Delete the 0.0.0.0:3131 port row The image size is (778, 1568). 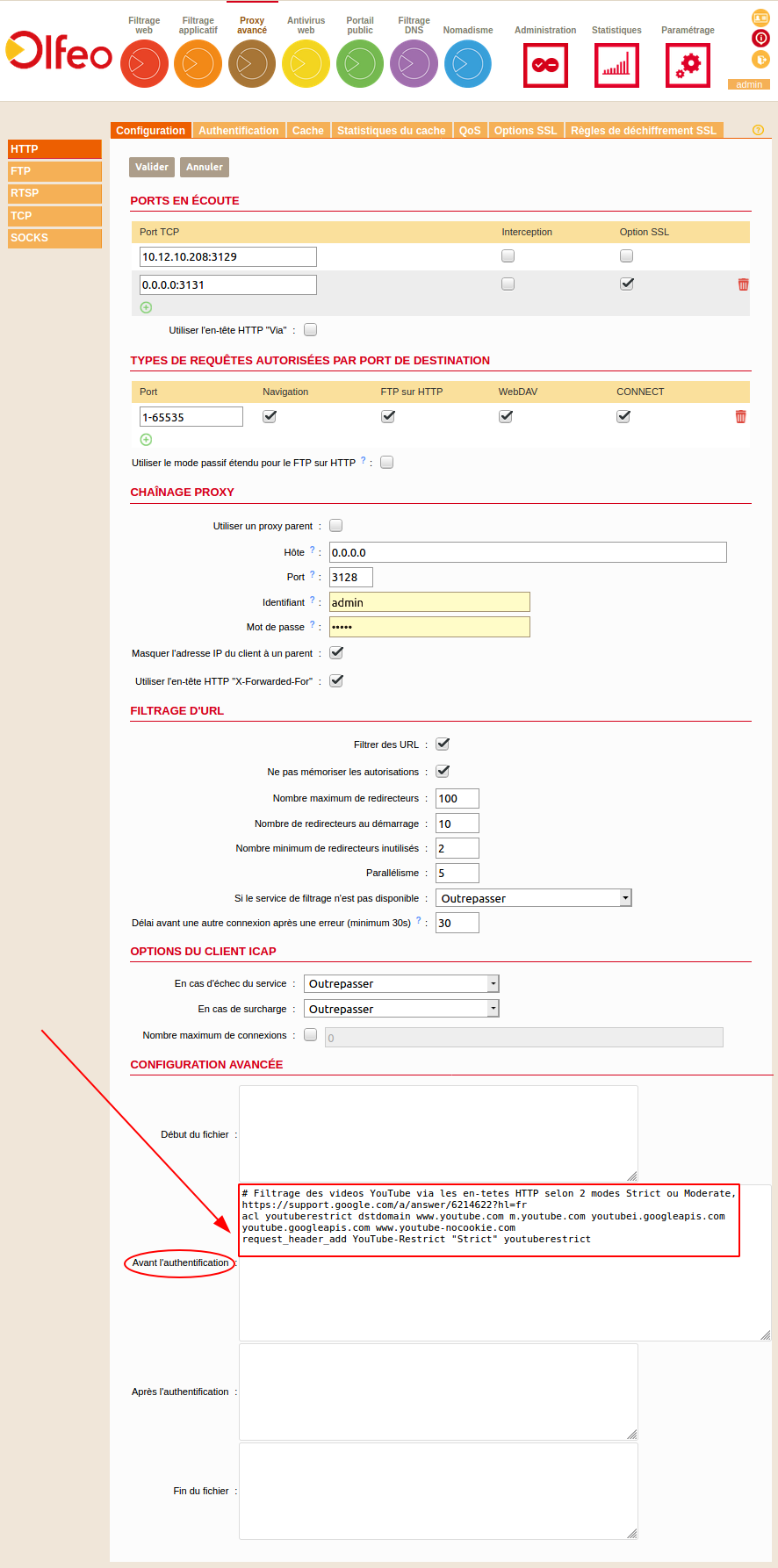(743, 284)
